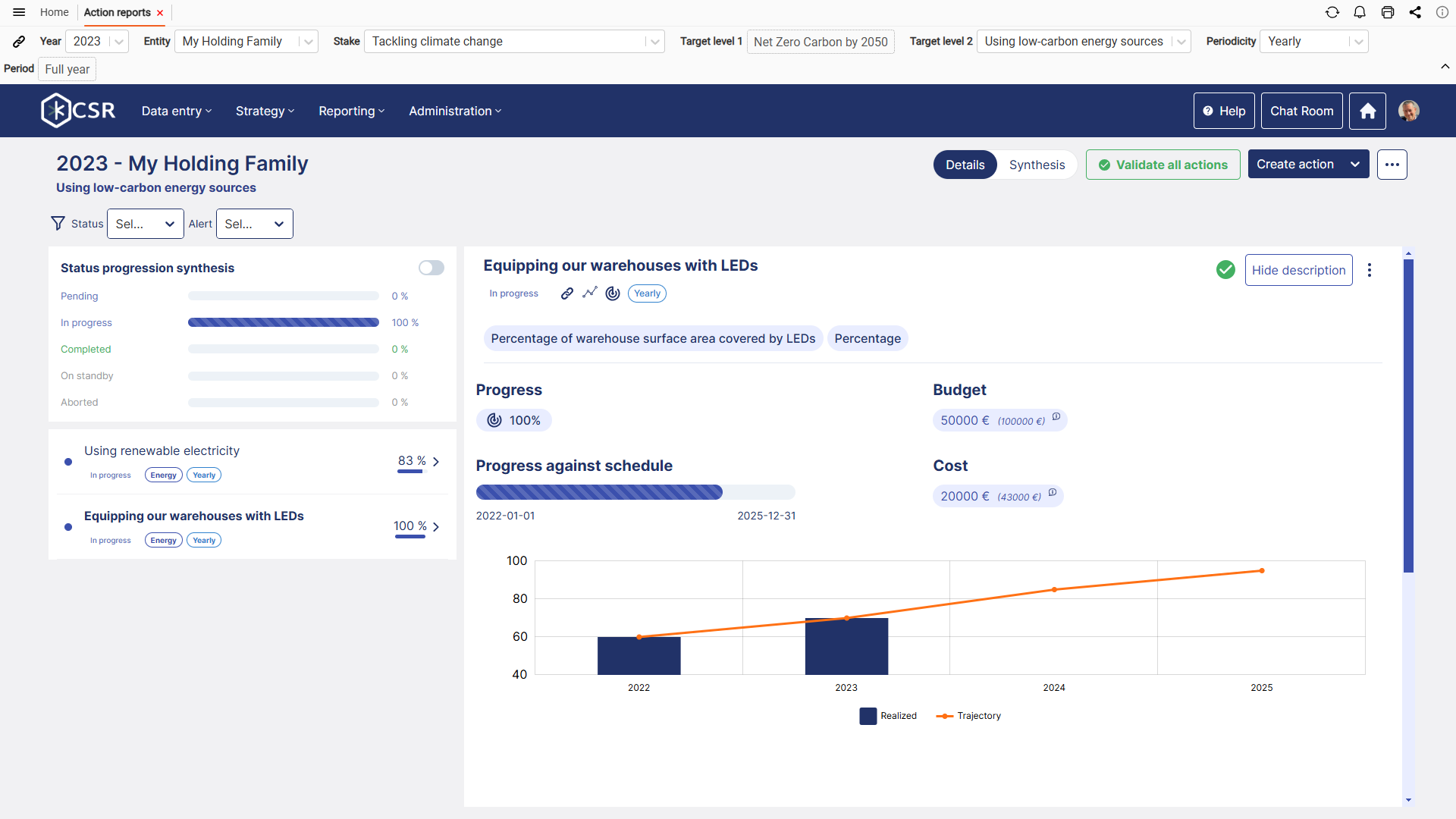The height and width of the screenshot is (819, 1456).
Task: Toggle the Status progression synthesis switch
Action: point(431,268)
